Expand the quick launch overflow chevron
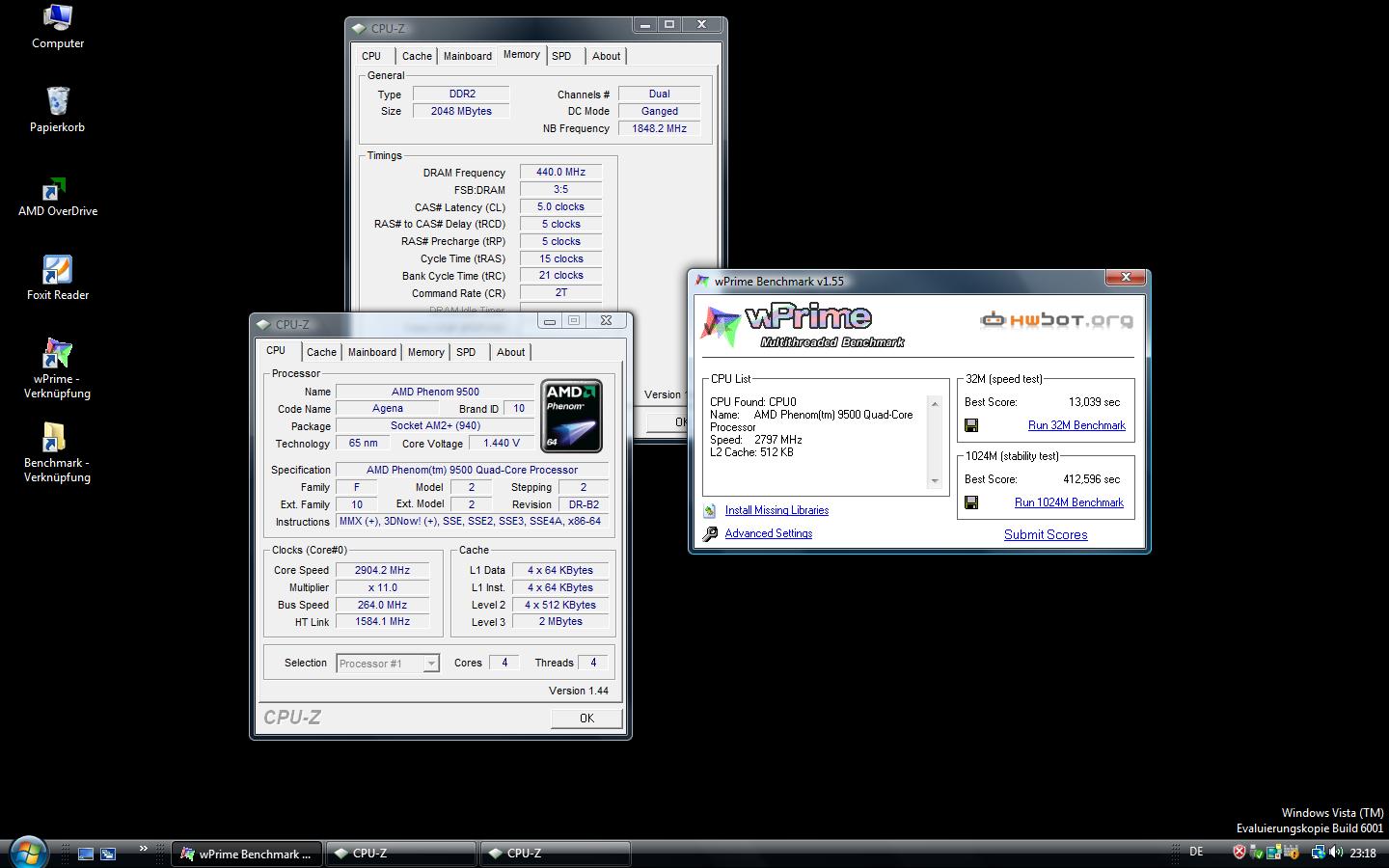This screenshot has width=1389, height=868. (144, 849)
